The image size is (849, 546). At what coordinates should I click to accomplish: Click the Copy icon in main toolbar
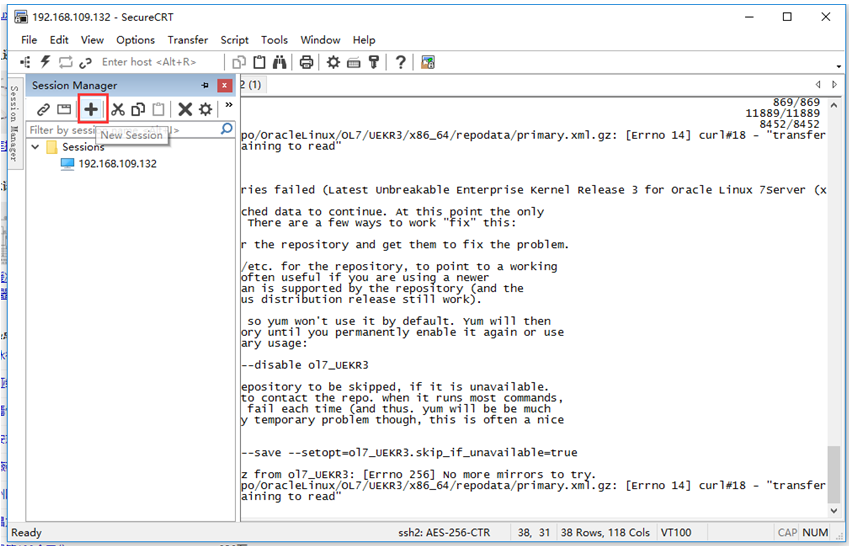239,63
